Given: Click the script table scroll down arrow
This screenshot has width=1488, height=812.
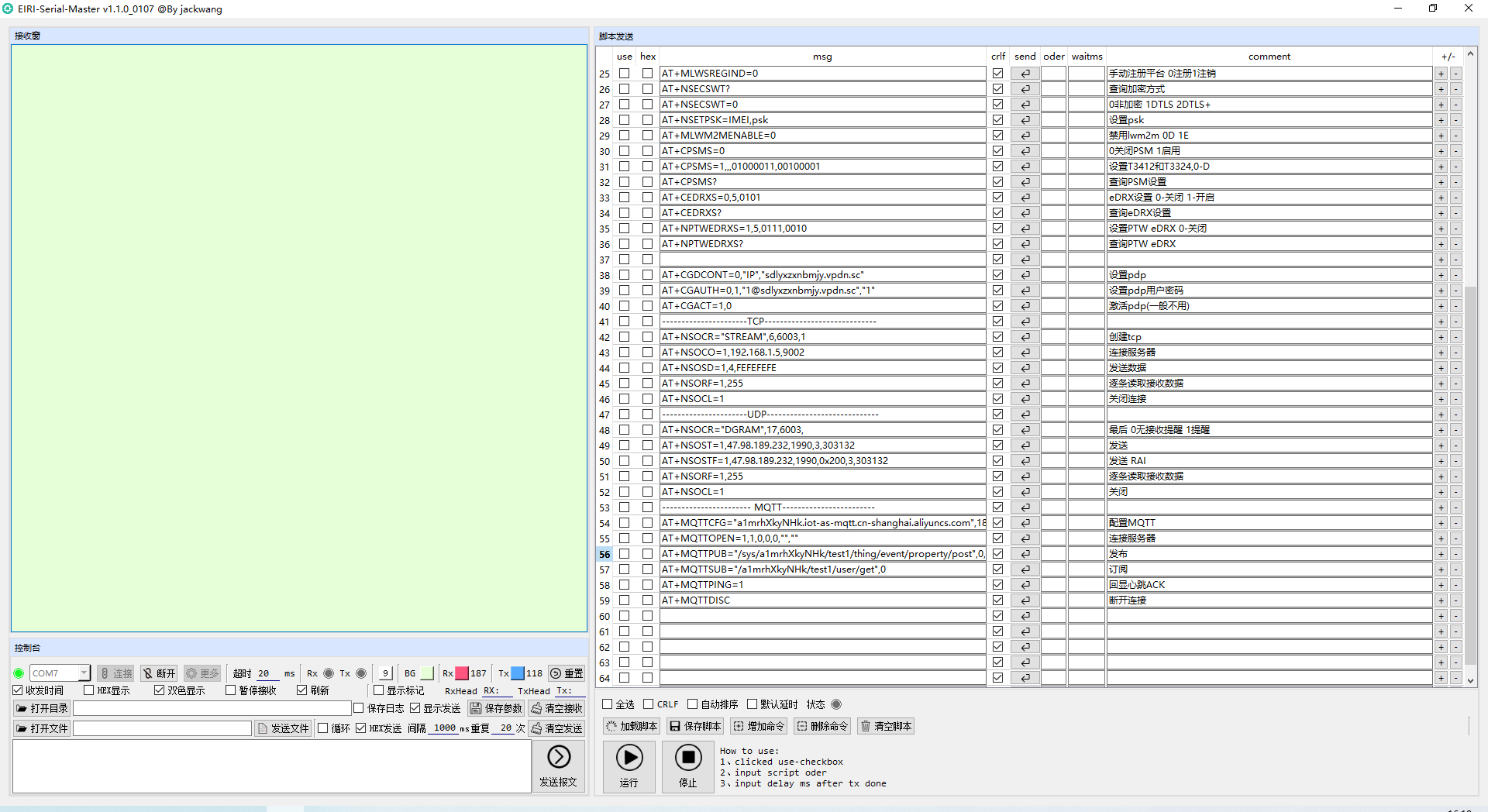Looking at the screenshot, I should pyautogui.click(x=1470, y=681).
